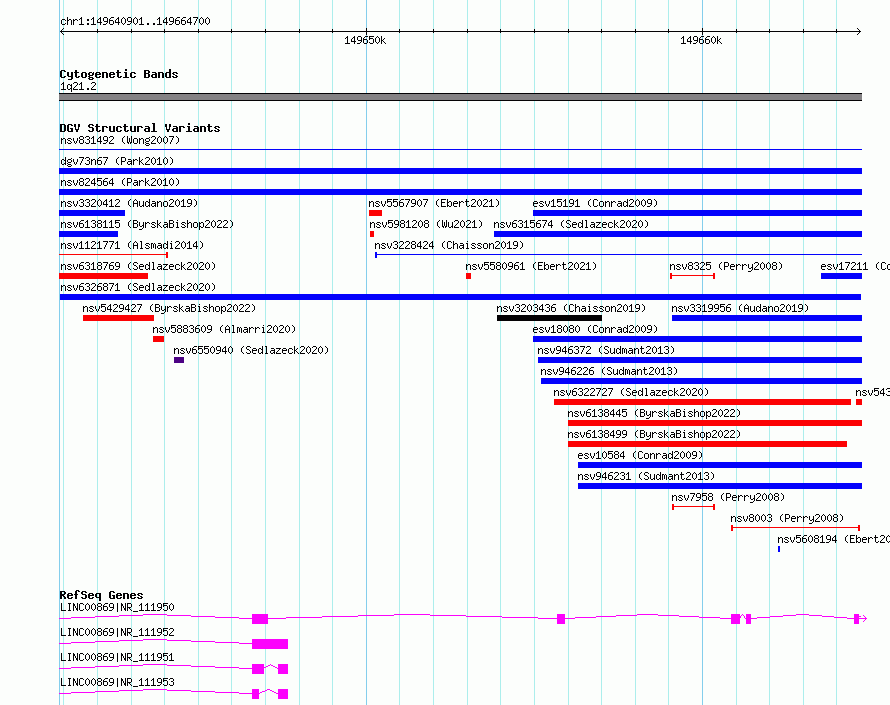Click the nsv5429427 (ByrskaBishop2022) red bar
The width and height of the screenshot is (890, 705).
[x=118, y=318]
